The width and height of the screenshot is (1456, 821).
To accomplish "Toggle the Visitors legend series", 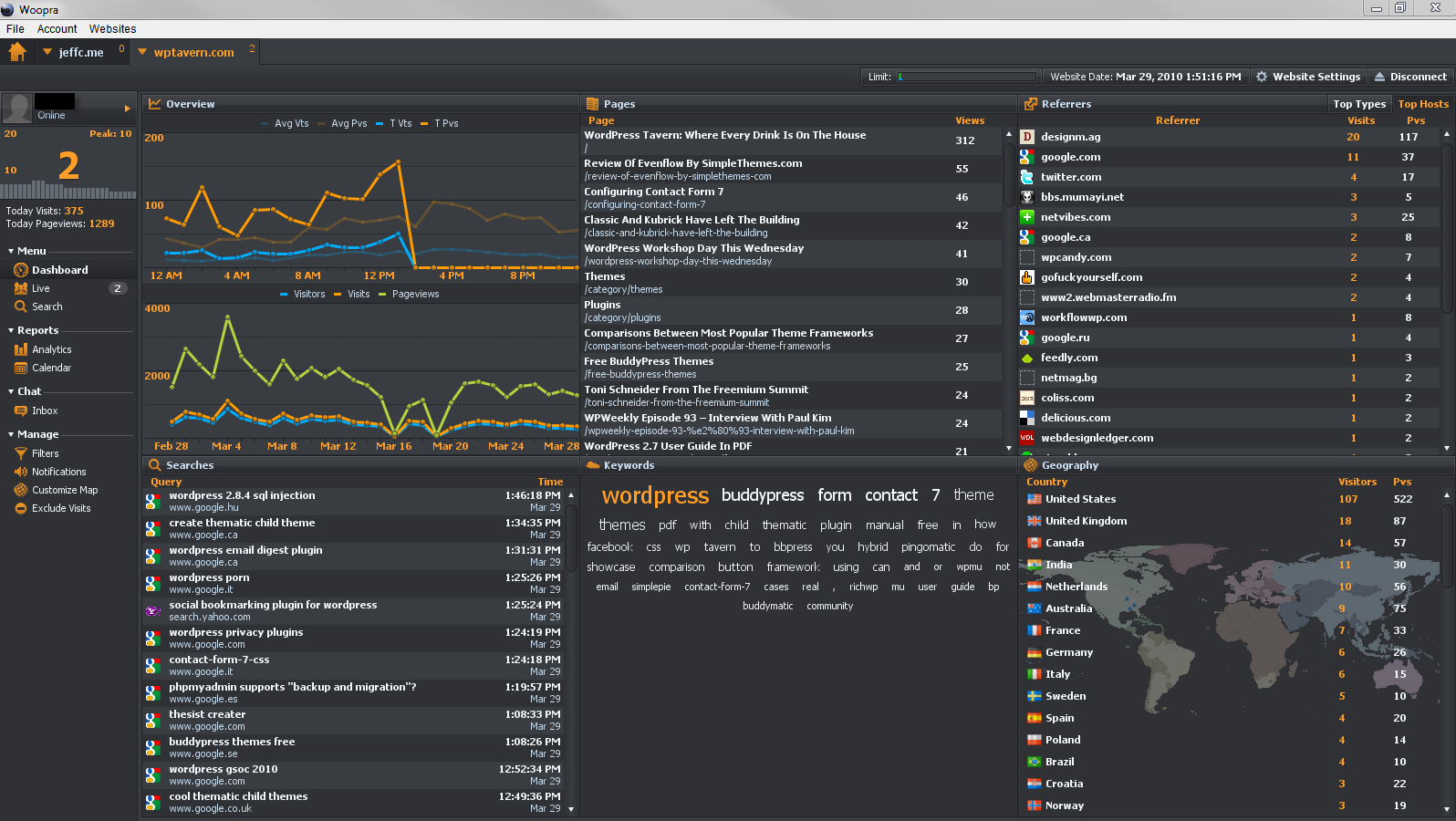I will pyautogui.click(x=303, y=294).
